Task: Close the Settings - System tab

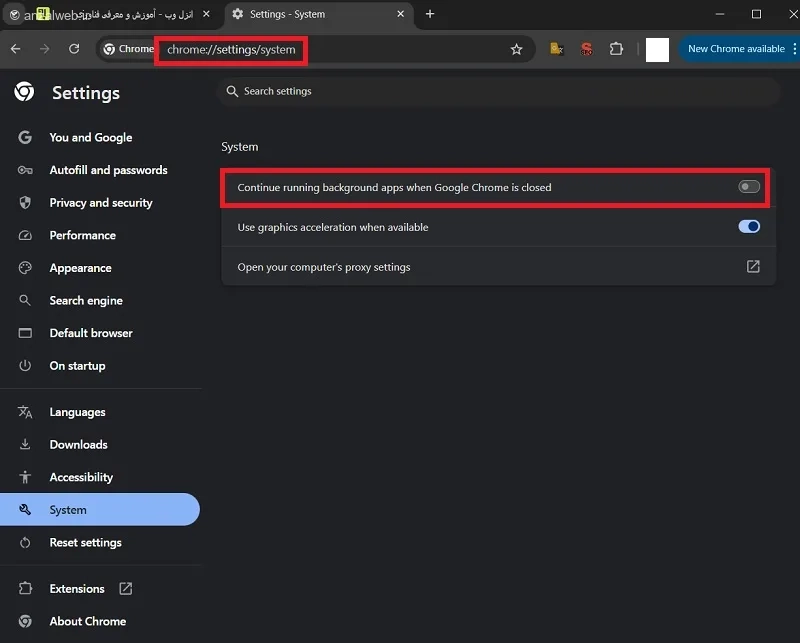Action: pyautogui.click(x=401, y=14)
